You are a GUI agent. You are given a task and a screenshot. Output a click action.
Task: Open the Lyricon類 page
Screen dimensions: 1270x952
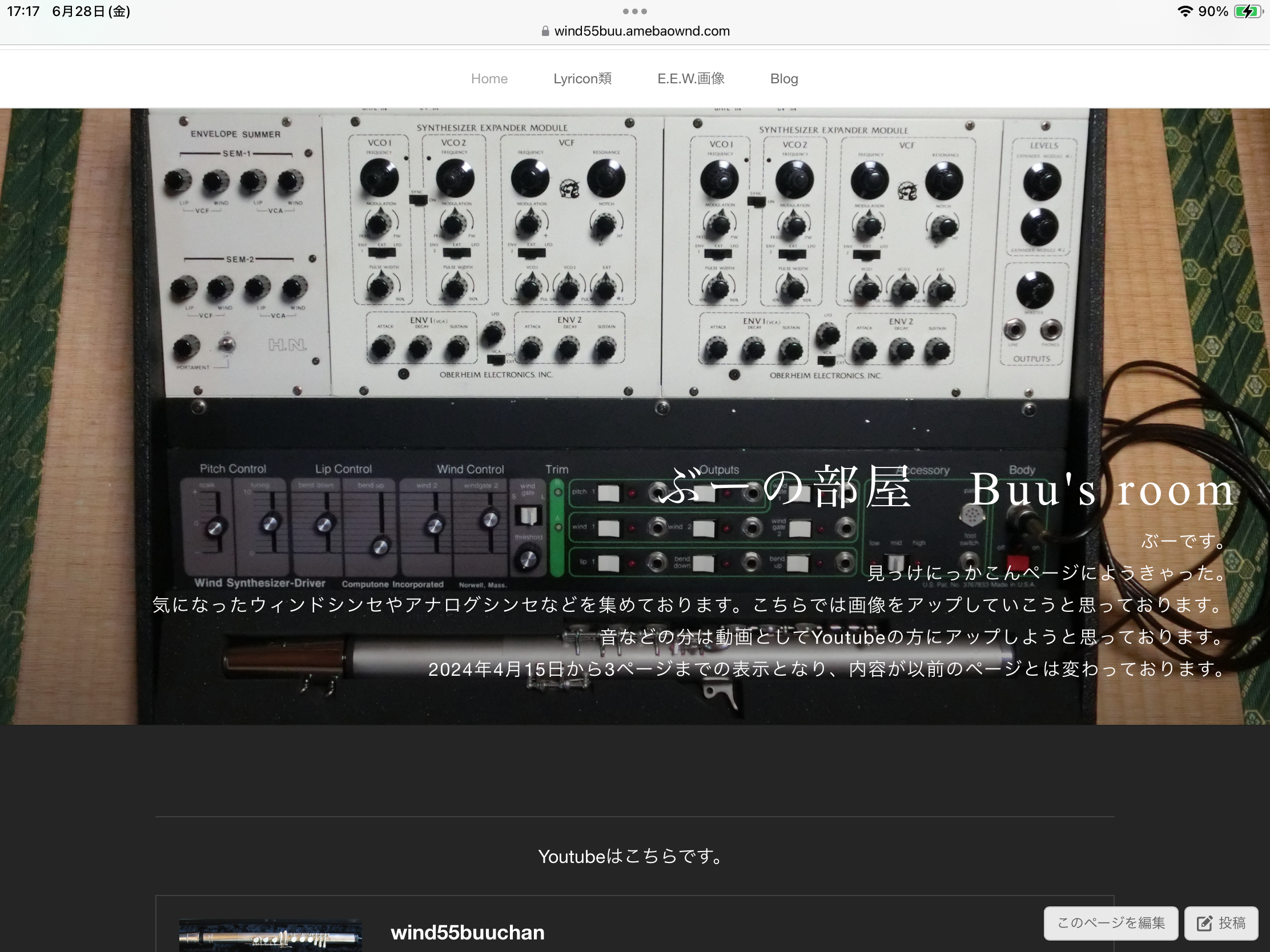(582, 79)
